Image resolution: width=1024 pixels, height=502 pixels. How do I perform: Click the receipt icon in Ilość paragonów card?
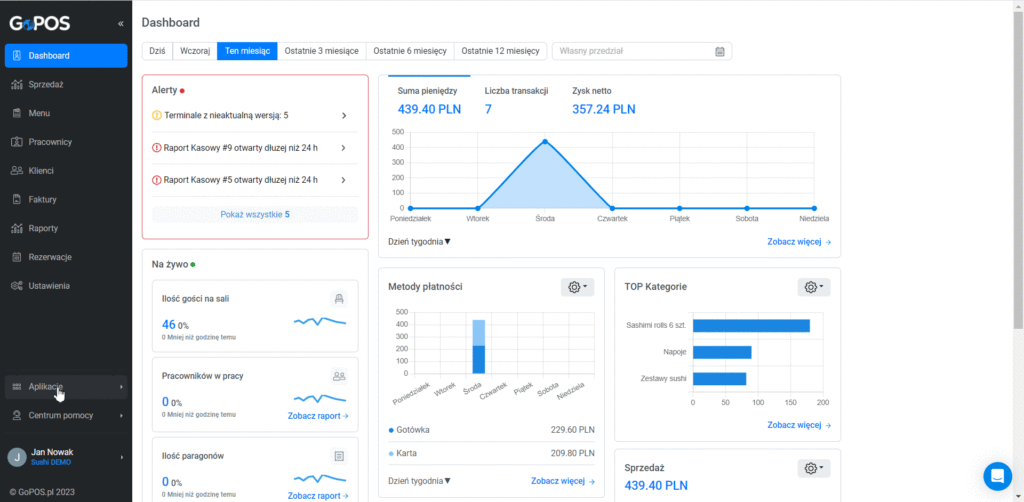tap(339, 456)
